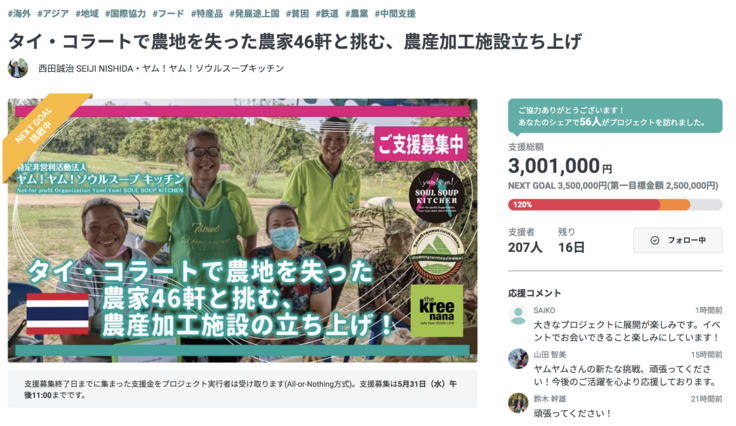Open the #国際協力 tag
The width and height of the screenshot is (736, 426).
click(x=125, y=14)
